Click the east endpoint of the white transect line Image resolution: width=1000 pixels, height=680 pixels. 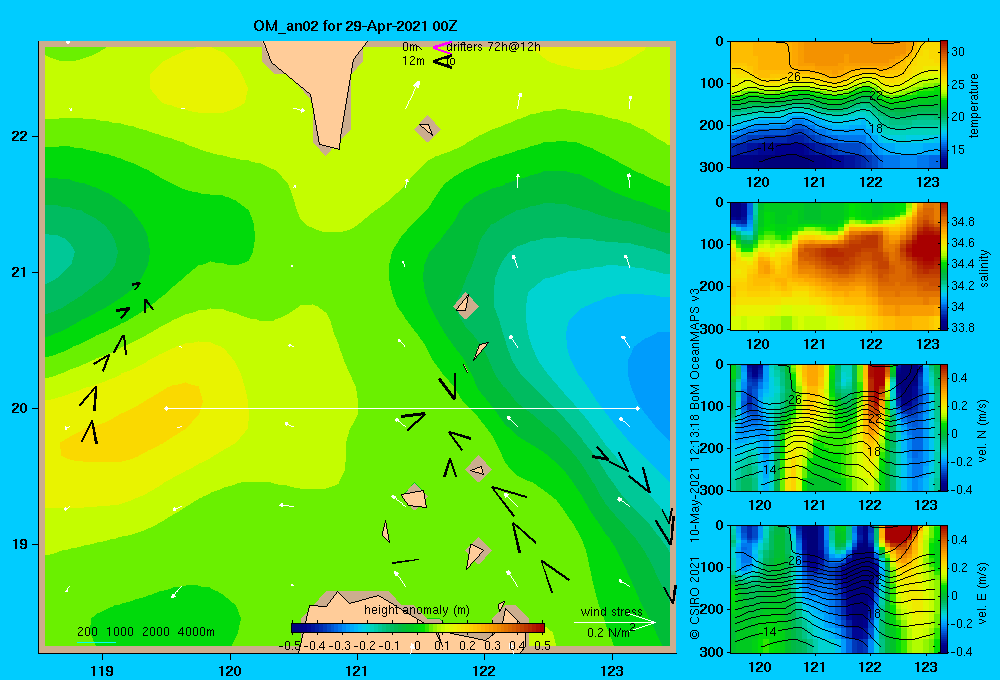click(x=637, y=408)
